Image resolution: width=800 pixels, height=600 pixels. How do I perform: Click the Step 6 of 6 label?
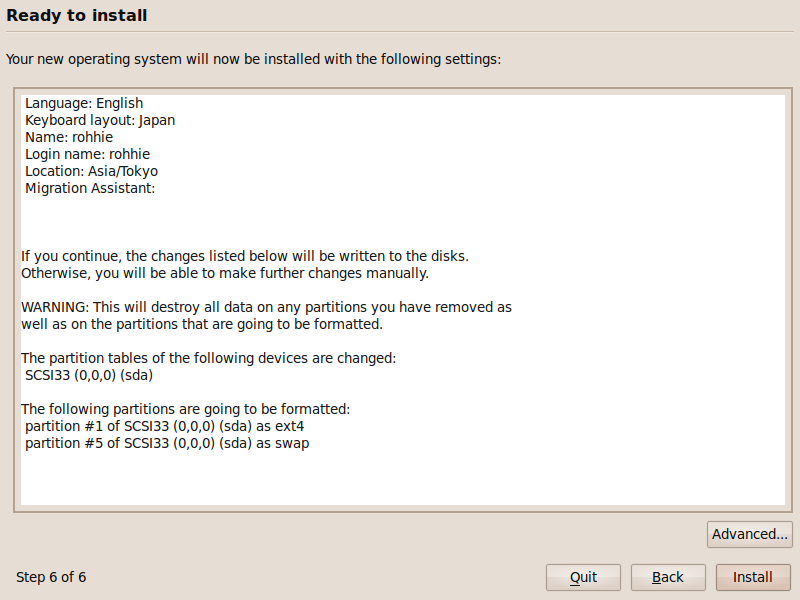pyautogui.click(x=51, y=577)
